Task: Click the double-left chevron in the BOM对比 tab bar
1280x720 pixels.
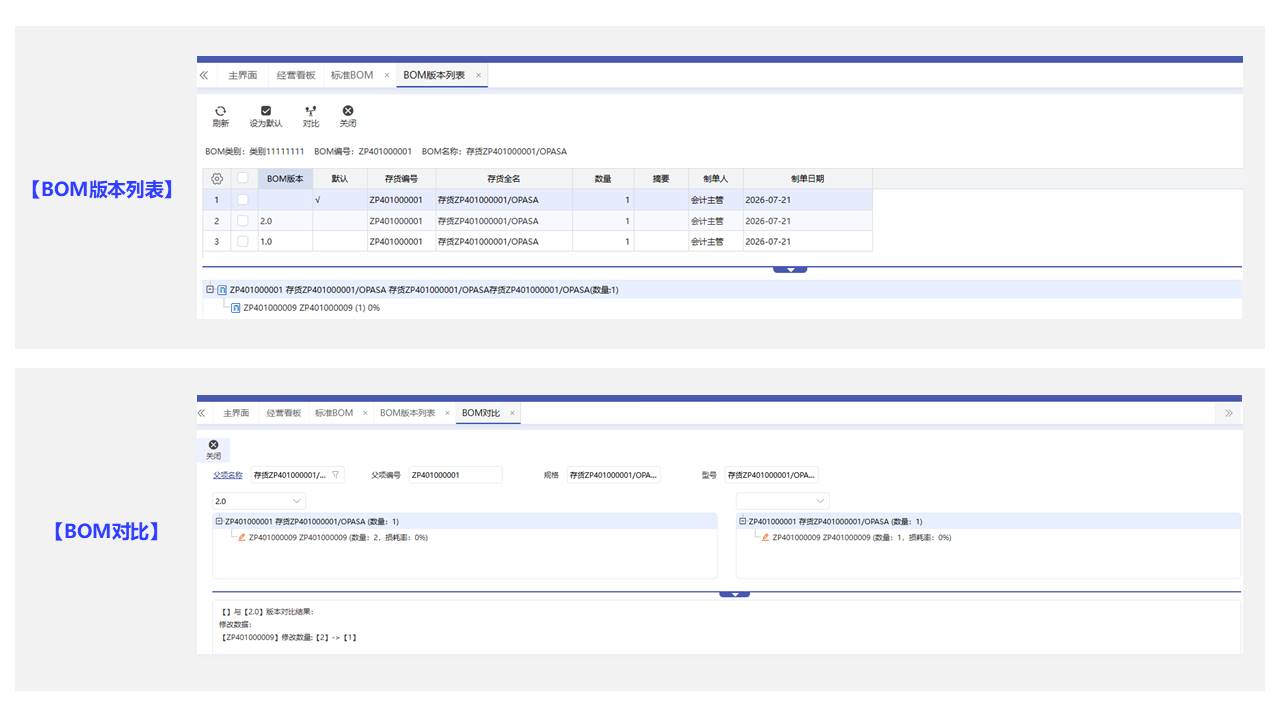Action: coord(202,413)
